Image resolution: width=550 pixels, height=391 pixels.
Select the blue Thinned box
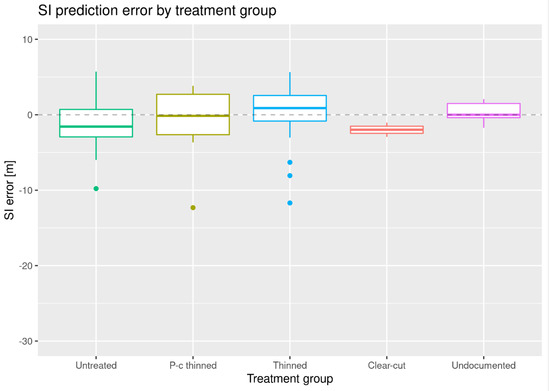[290, 108]
